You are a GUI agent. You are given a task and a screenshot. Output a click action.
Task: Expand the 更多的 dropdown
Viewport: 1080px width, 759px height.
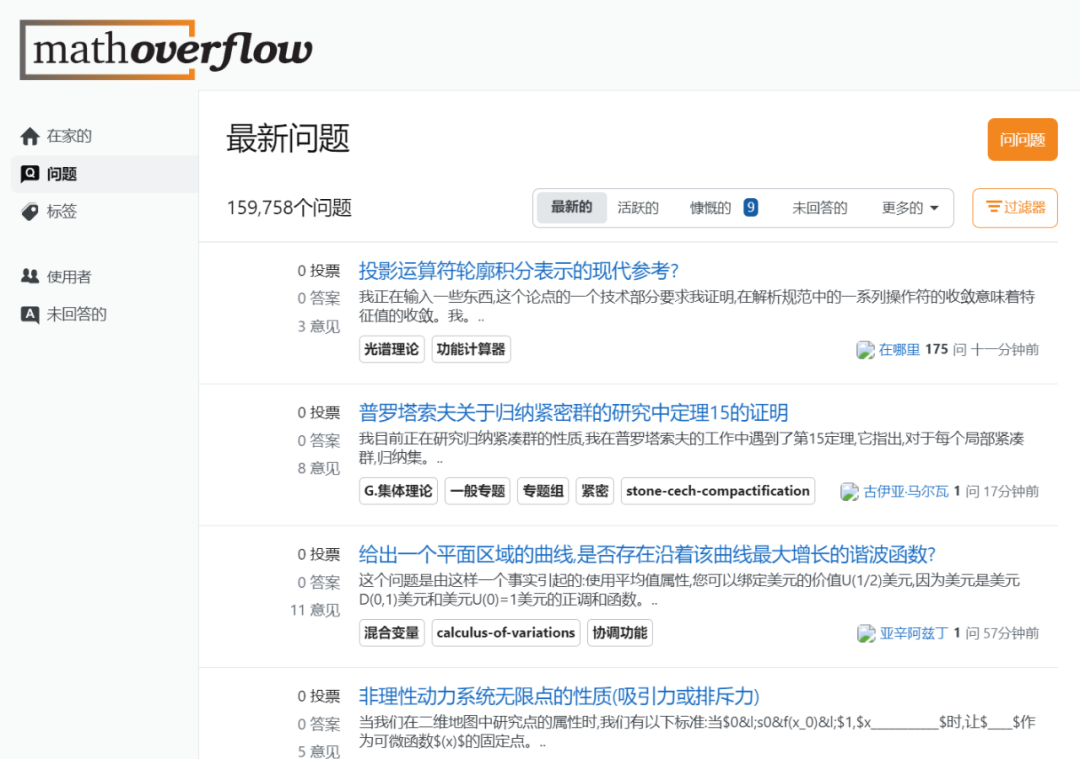click(x=910, y=207)
